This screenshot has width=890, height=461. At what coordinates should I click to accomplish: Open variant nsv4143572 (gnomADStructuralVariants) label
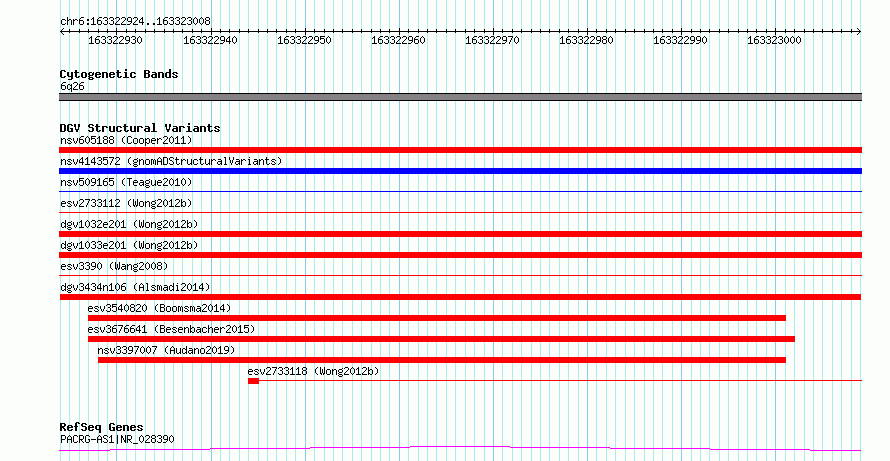coord(171,161)
